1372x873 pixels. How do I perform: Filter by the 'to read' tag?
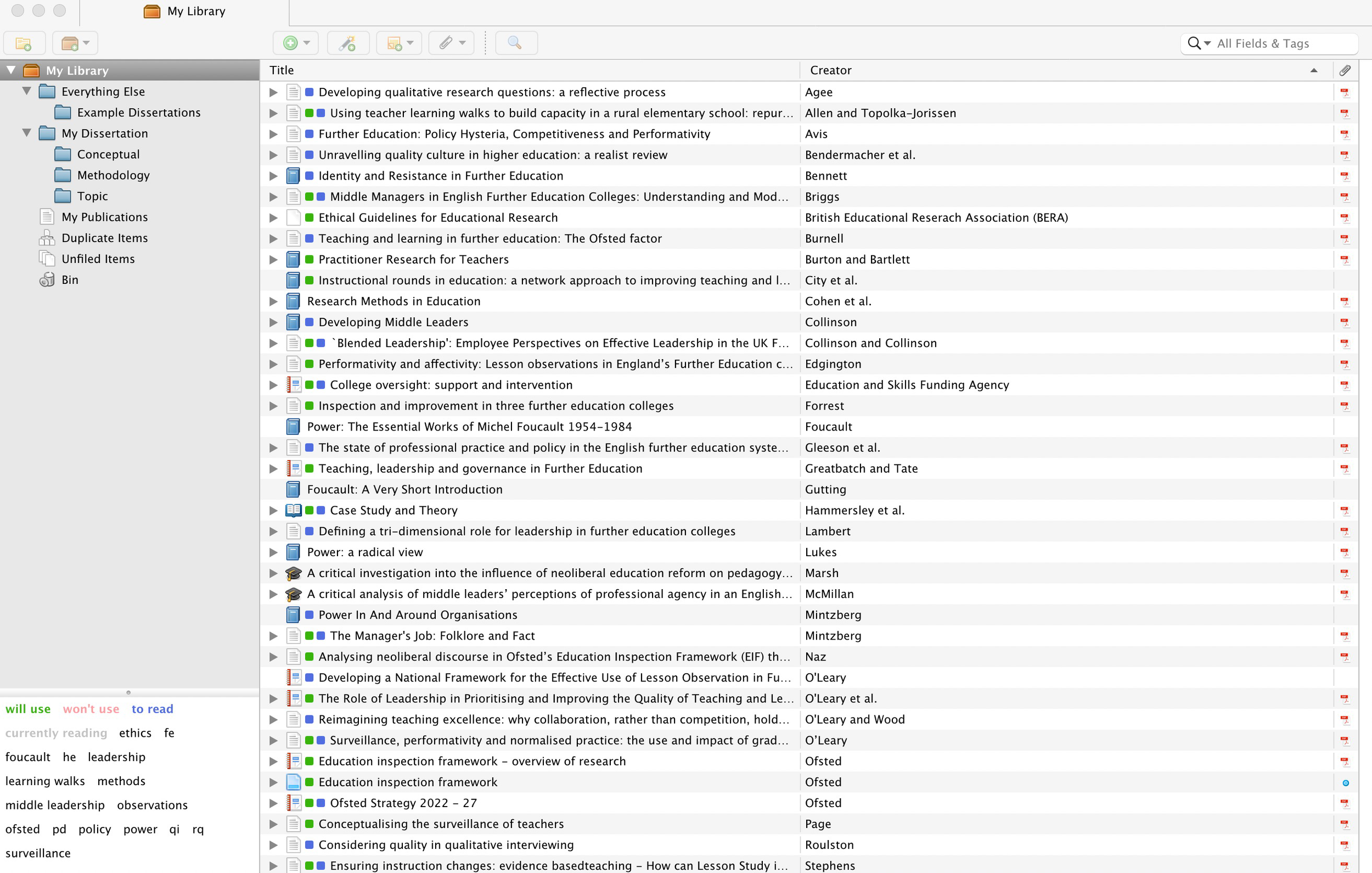point(152,709)
